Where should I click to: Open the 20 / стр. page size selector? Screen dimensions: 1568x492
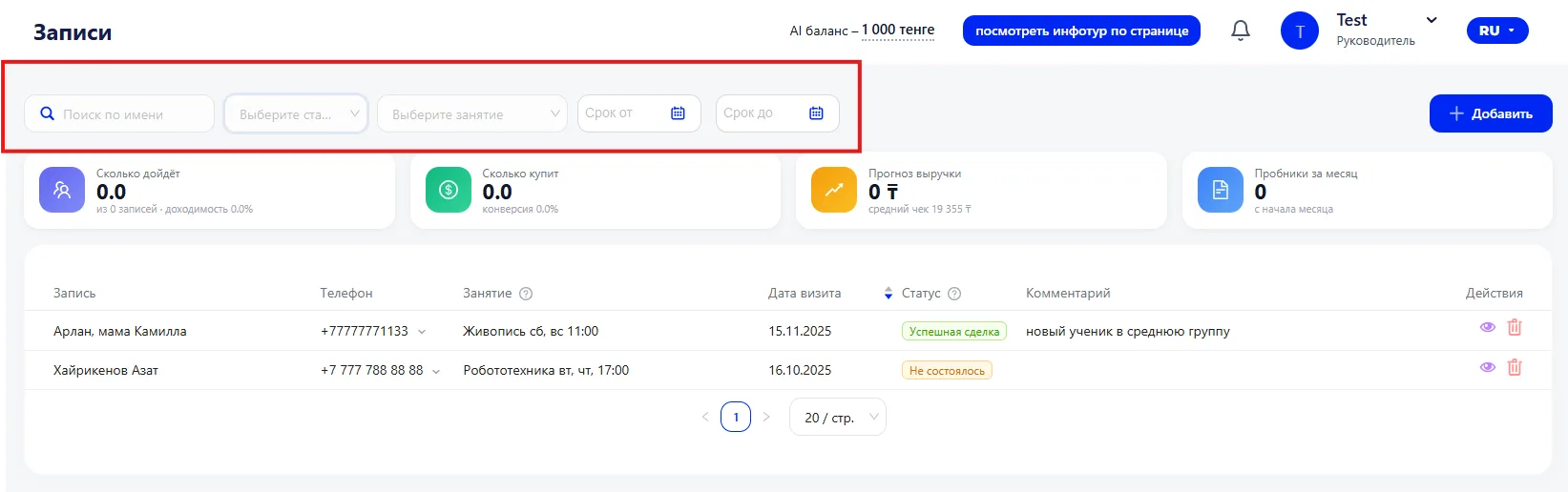838,417
